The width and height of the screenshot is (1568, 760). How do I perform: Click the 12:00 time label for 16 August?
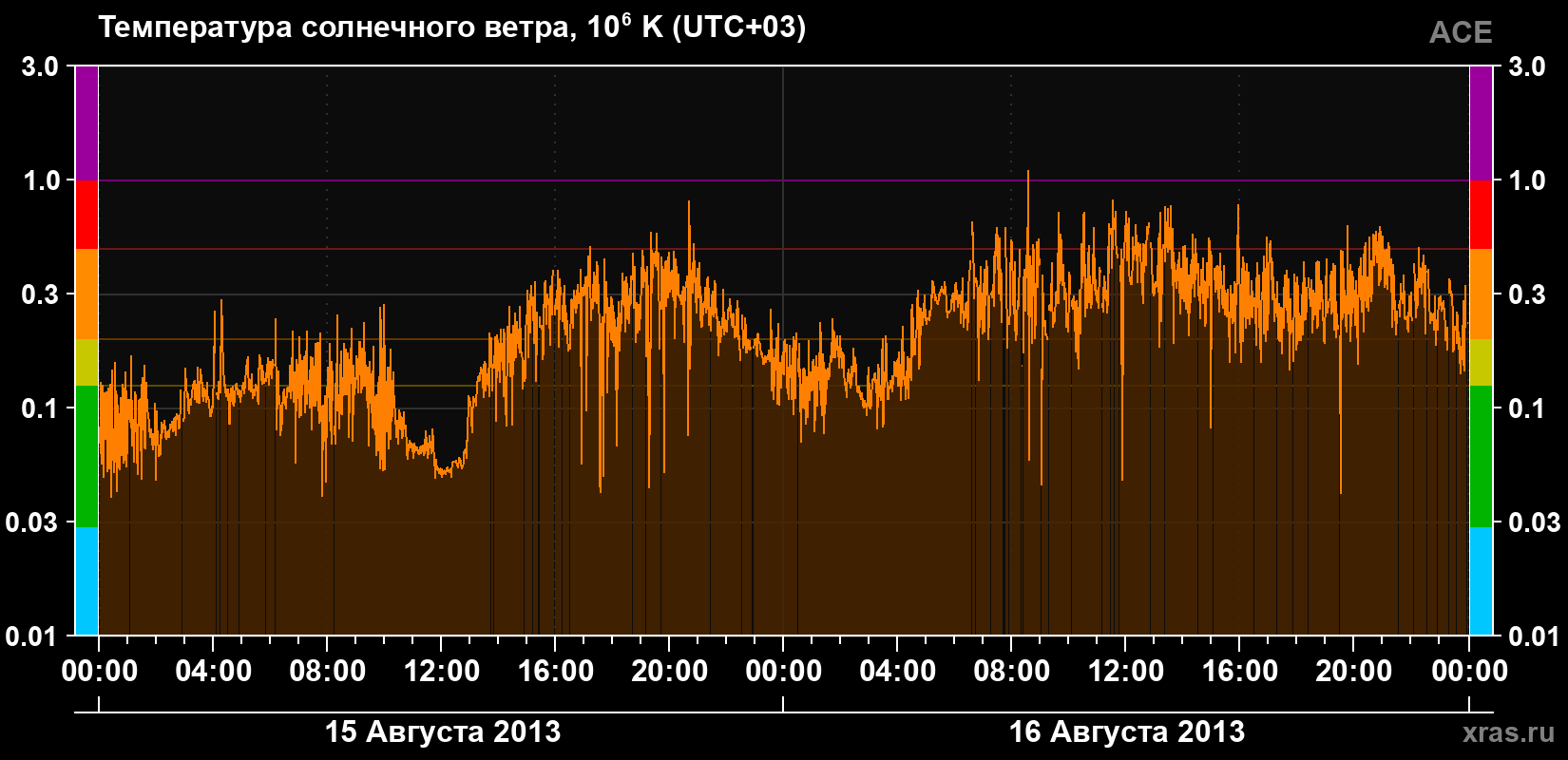[1126, 672]
